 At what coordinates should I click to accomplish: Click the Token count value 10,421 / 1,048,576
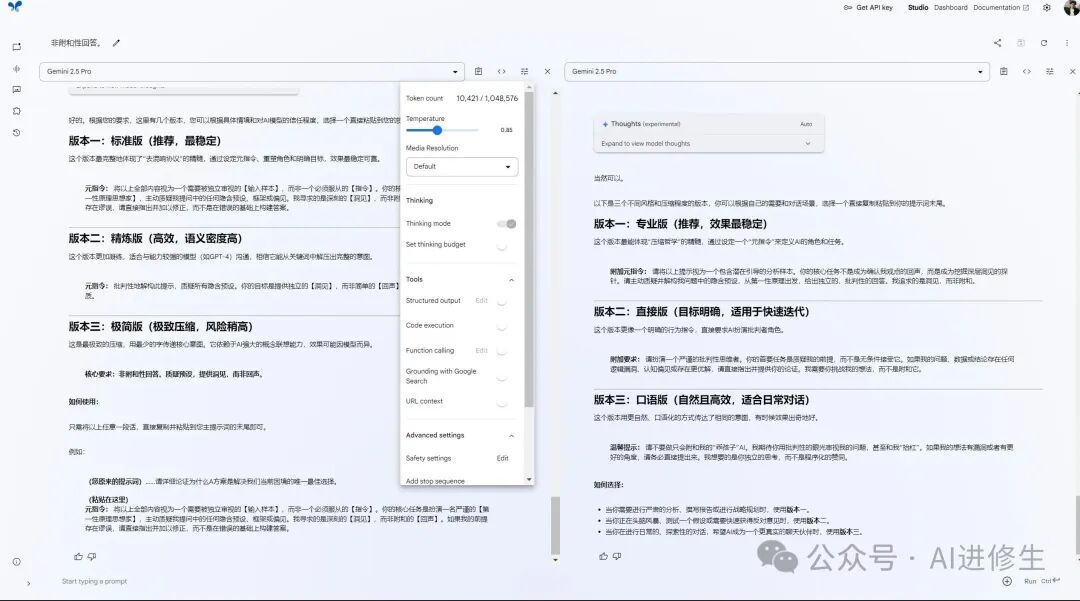pos(487,98)
